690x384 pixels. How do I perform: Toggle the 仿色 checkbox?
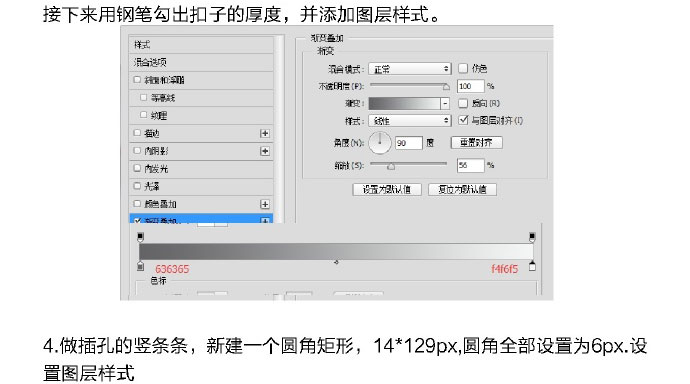462,68
